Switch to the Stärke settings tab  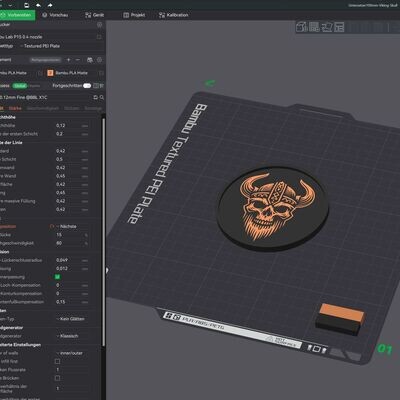[x=15, y=108]
